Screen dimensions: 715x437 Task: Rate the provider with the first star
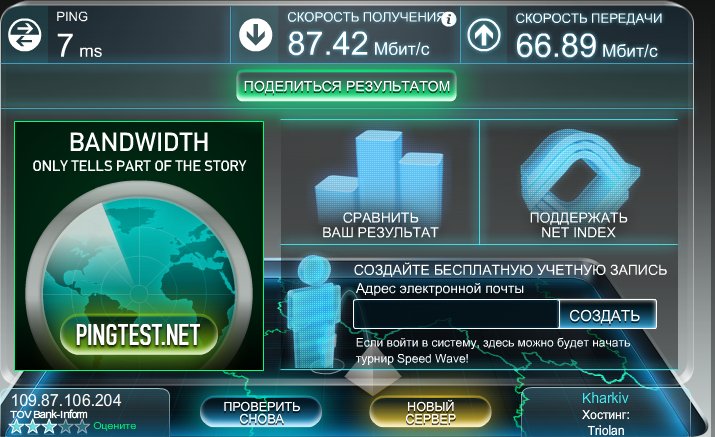[18, 427]
